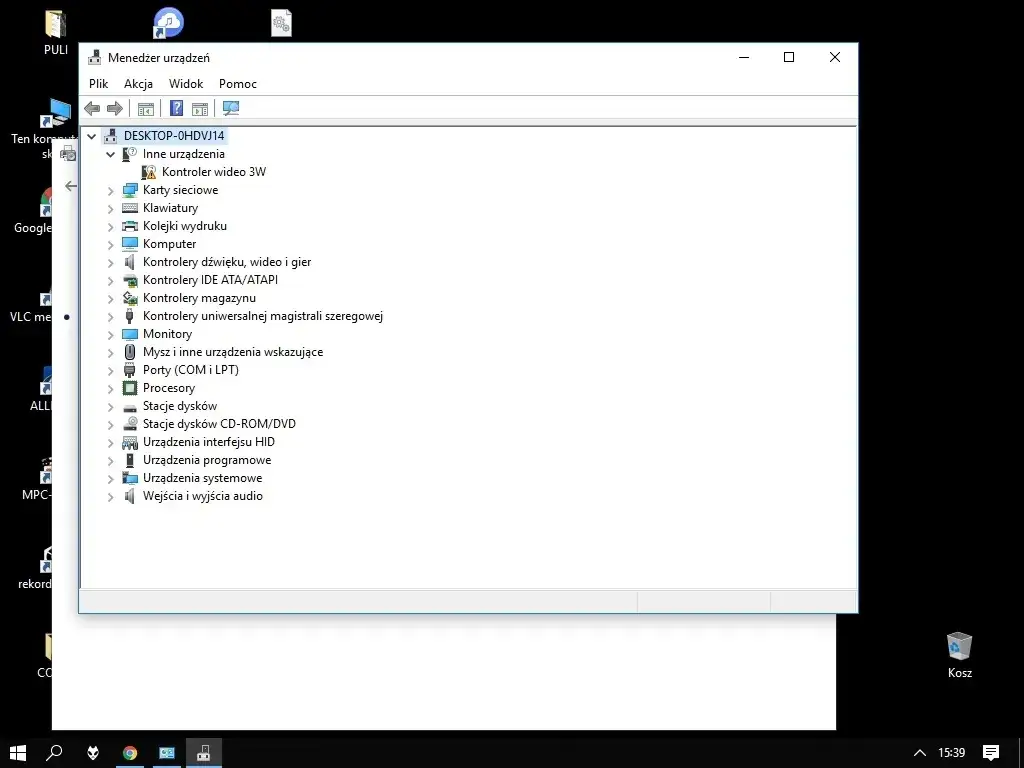
Task: Click the Menedżer urządzeń taskbar button
Action: pos(204,753)
